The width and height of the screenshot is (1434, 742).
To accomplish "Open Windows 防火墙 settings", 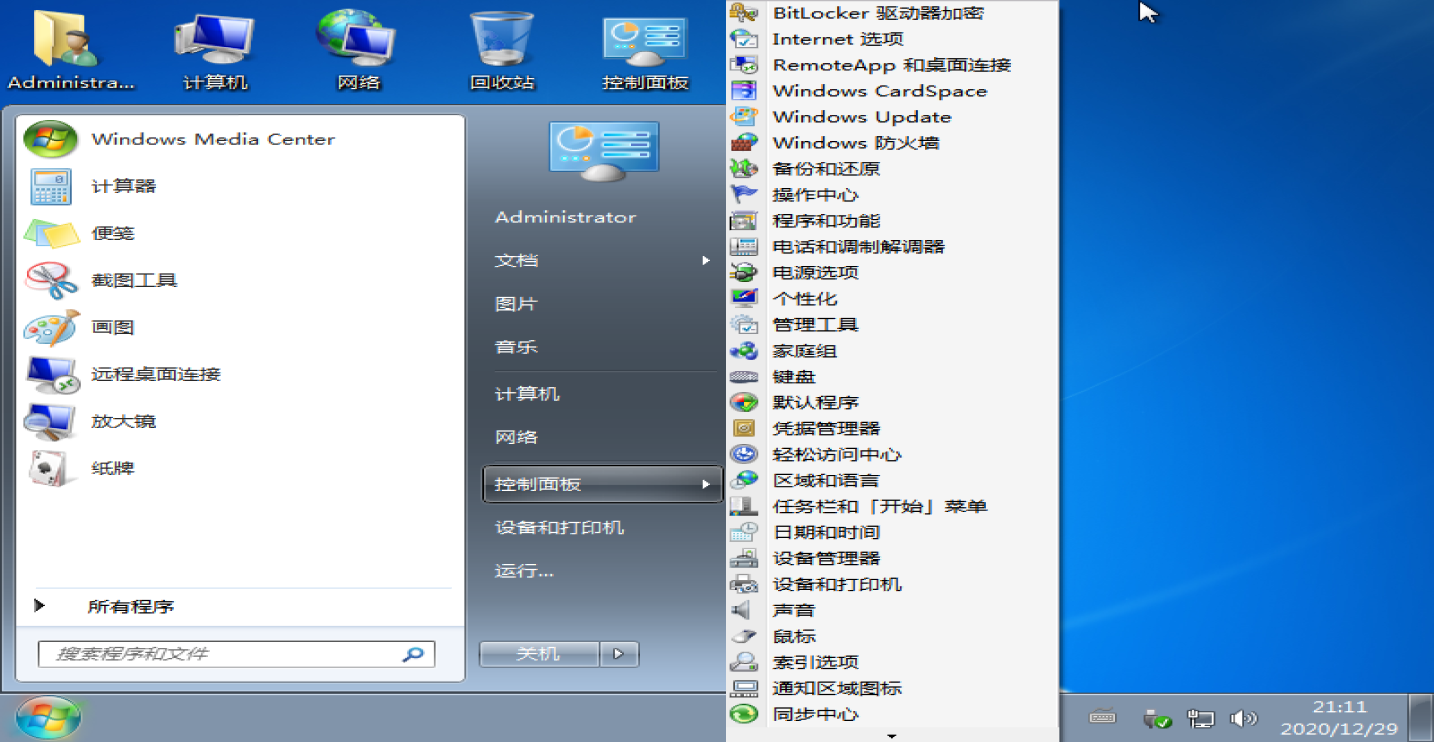I will pos(892,143).
